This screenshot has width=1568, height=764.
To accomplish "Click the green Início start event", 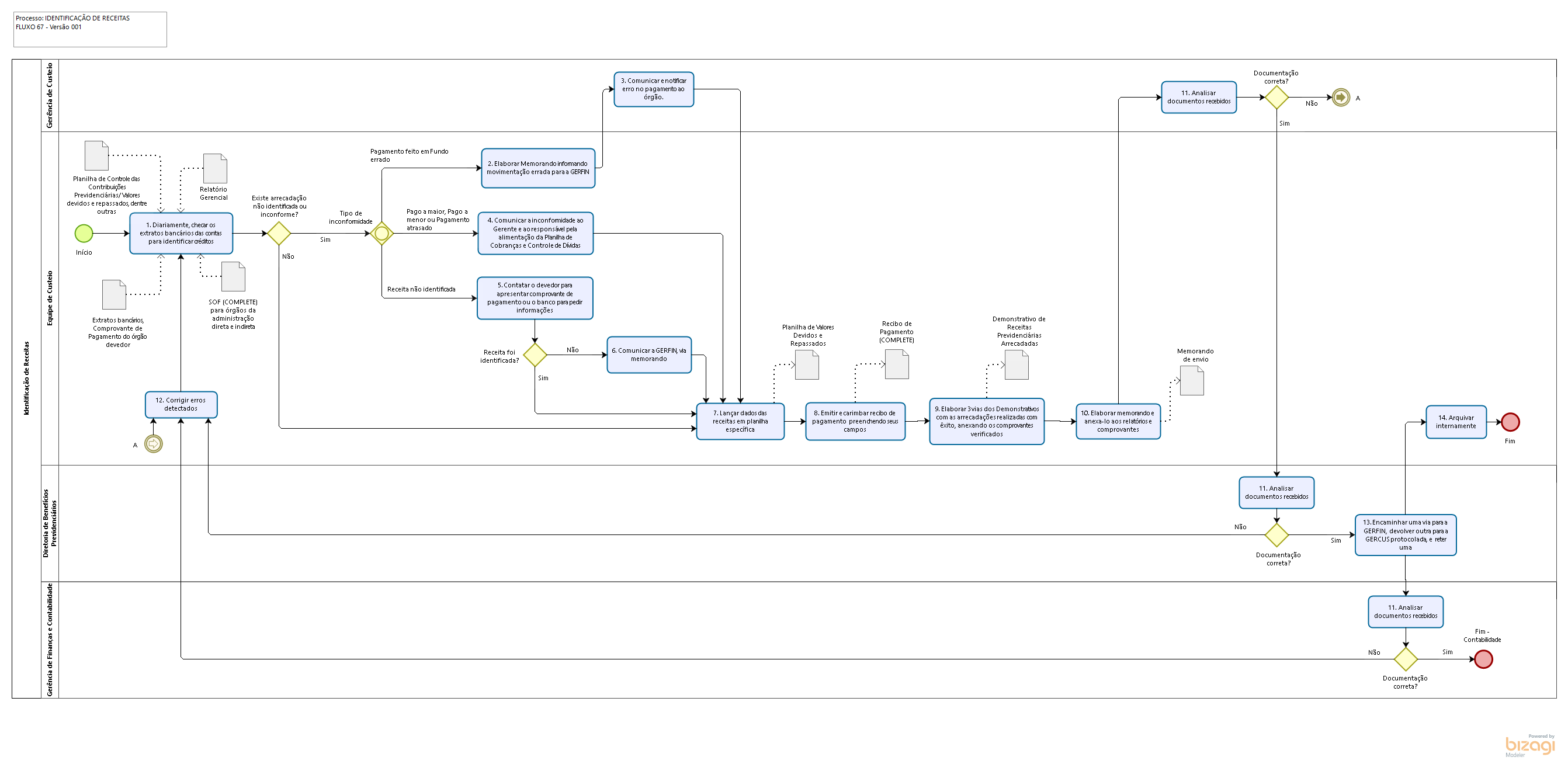I will (x=84, y=233).
